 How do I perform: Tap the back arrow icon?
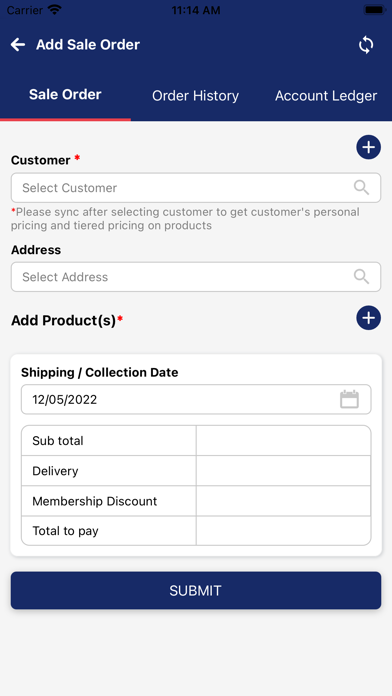[x=18, y=44]
